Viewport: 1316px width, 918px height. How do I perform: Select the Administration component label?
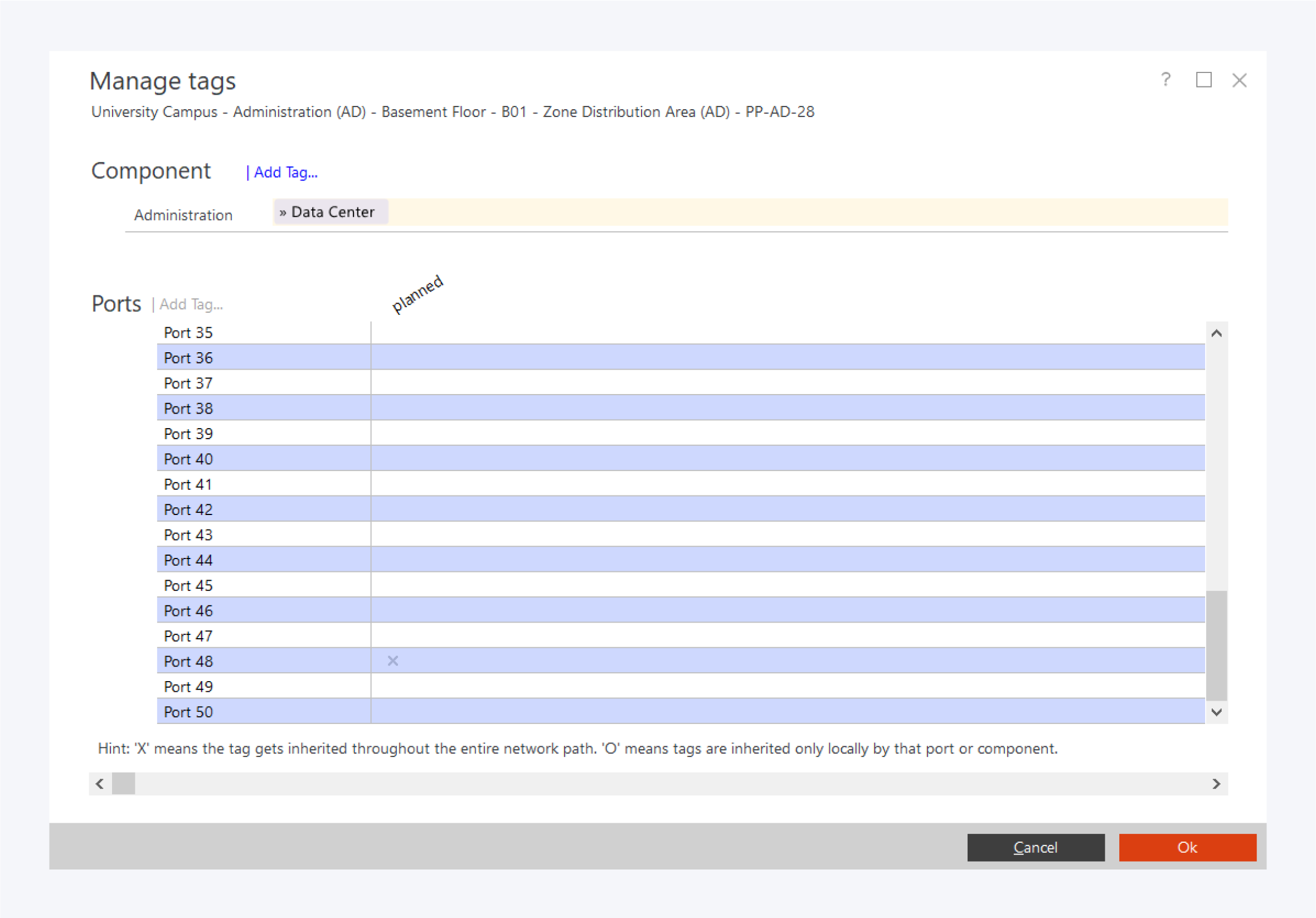coord(183,216)
